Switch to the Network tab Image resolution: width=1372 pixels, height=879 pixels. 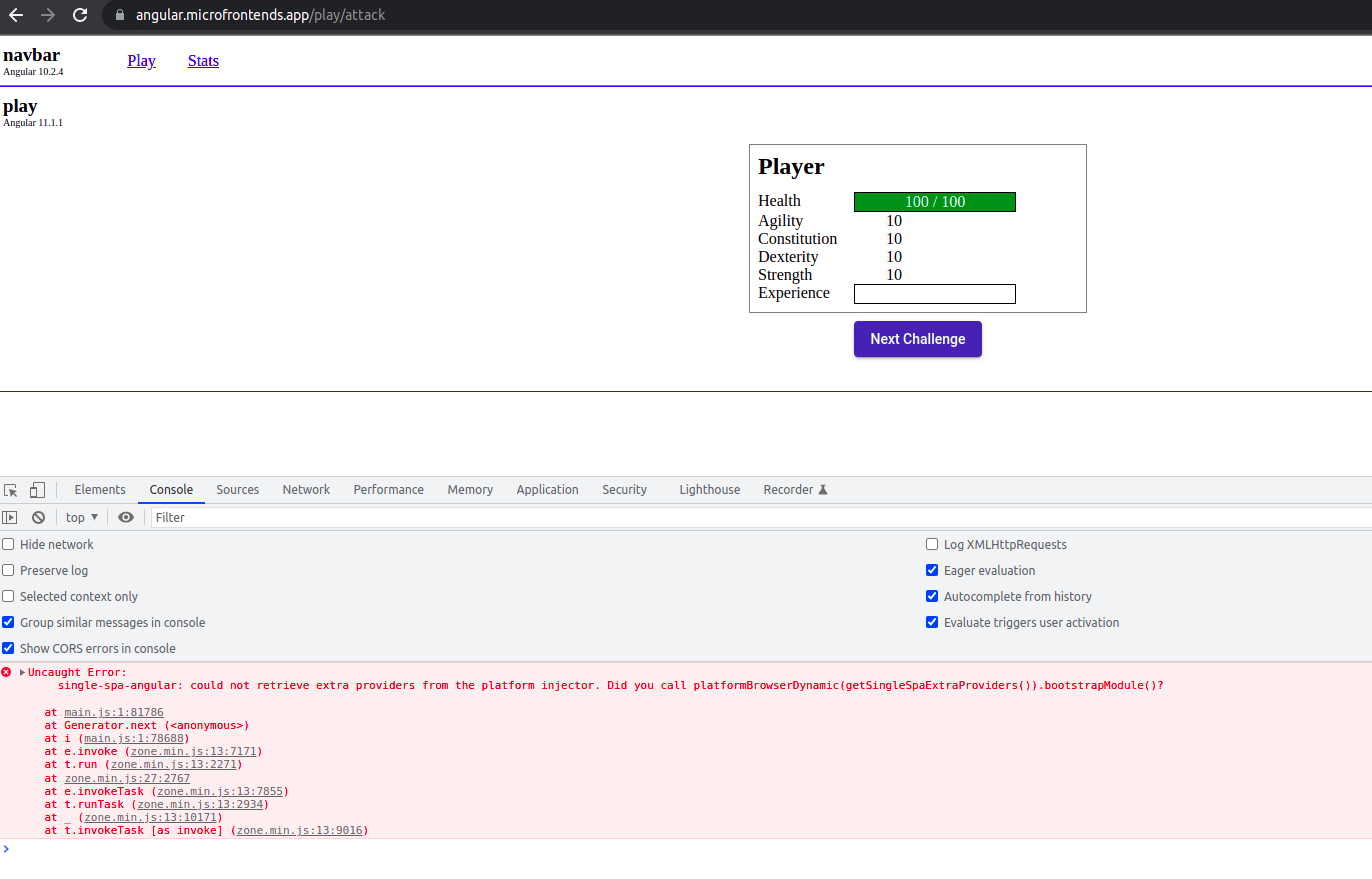305,489
